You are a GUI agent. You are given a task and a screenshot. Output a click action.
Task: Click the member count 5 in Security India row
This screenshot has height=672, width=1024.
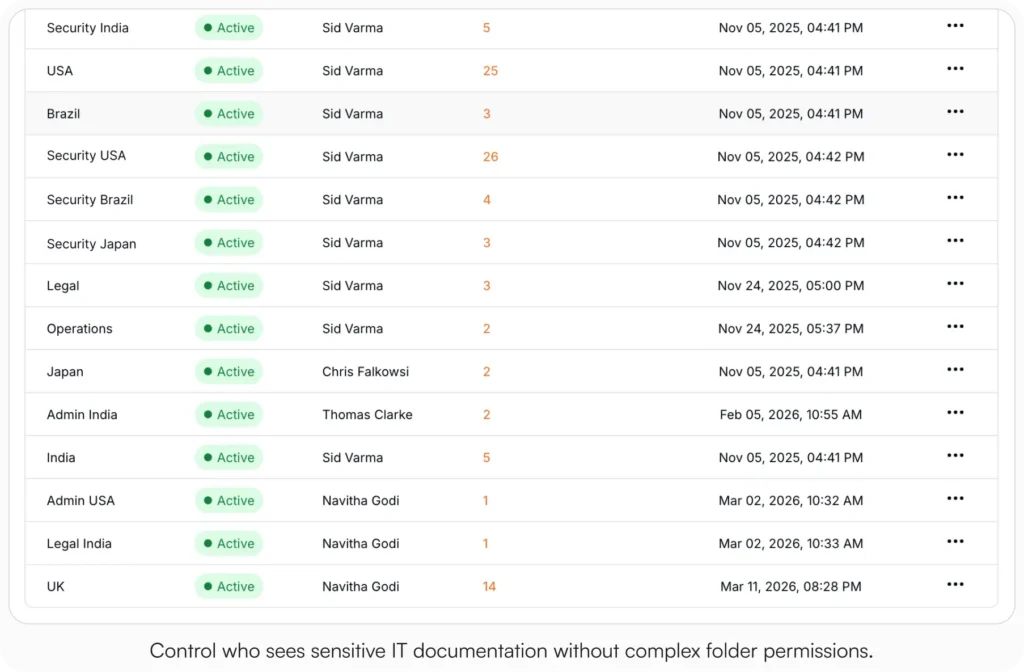tap(487, 28)
